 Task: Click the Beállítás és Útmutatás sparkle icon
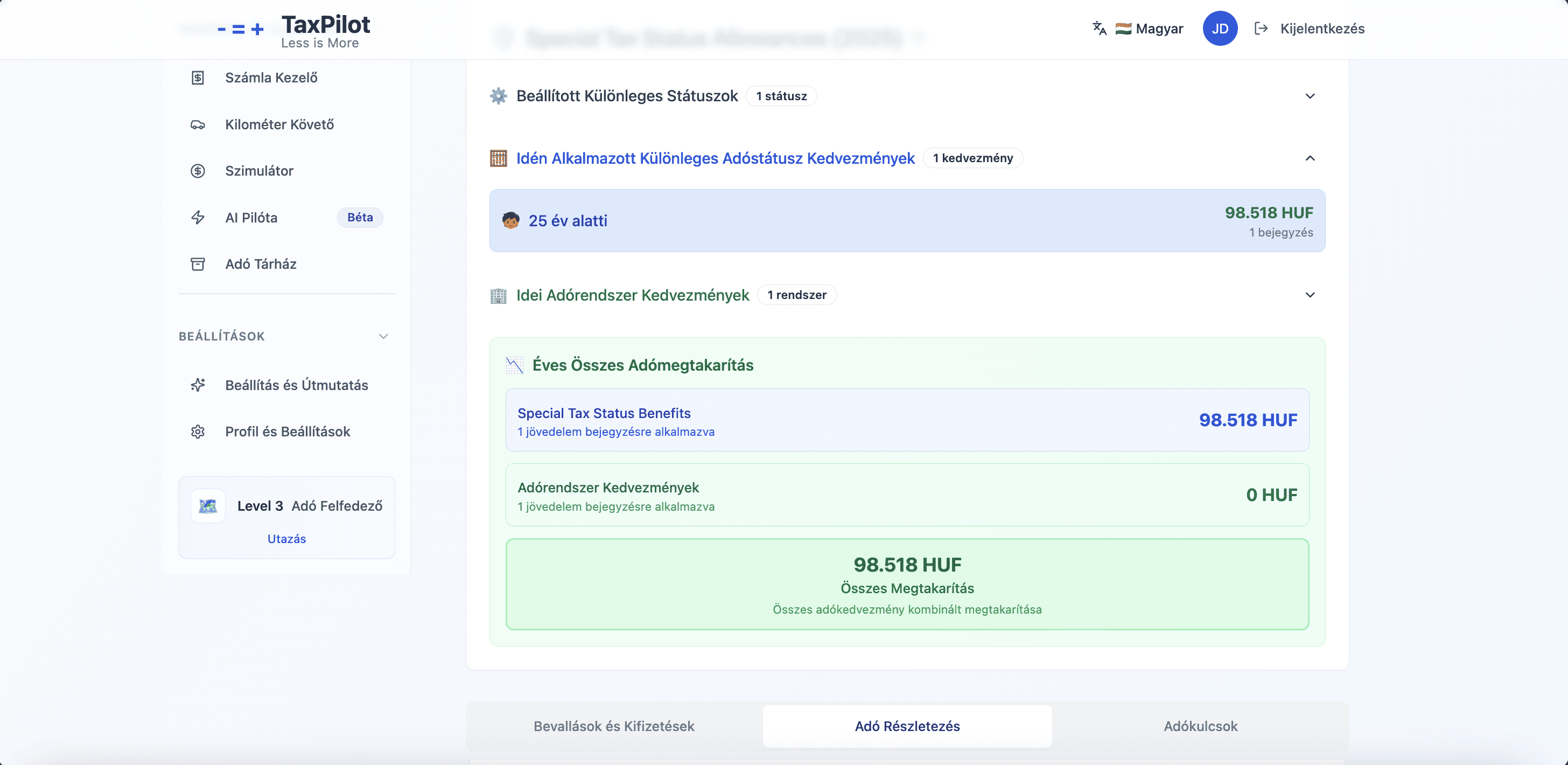pyautogui.click(x=198, y=385)
